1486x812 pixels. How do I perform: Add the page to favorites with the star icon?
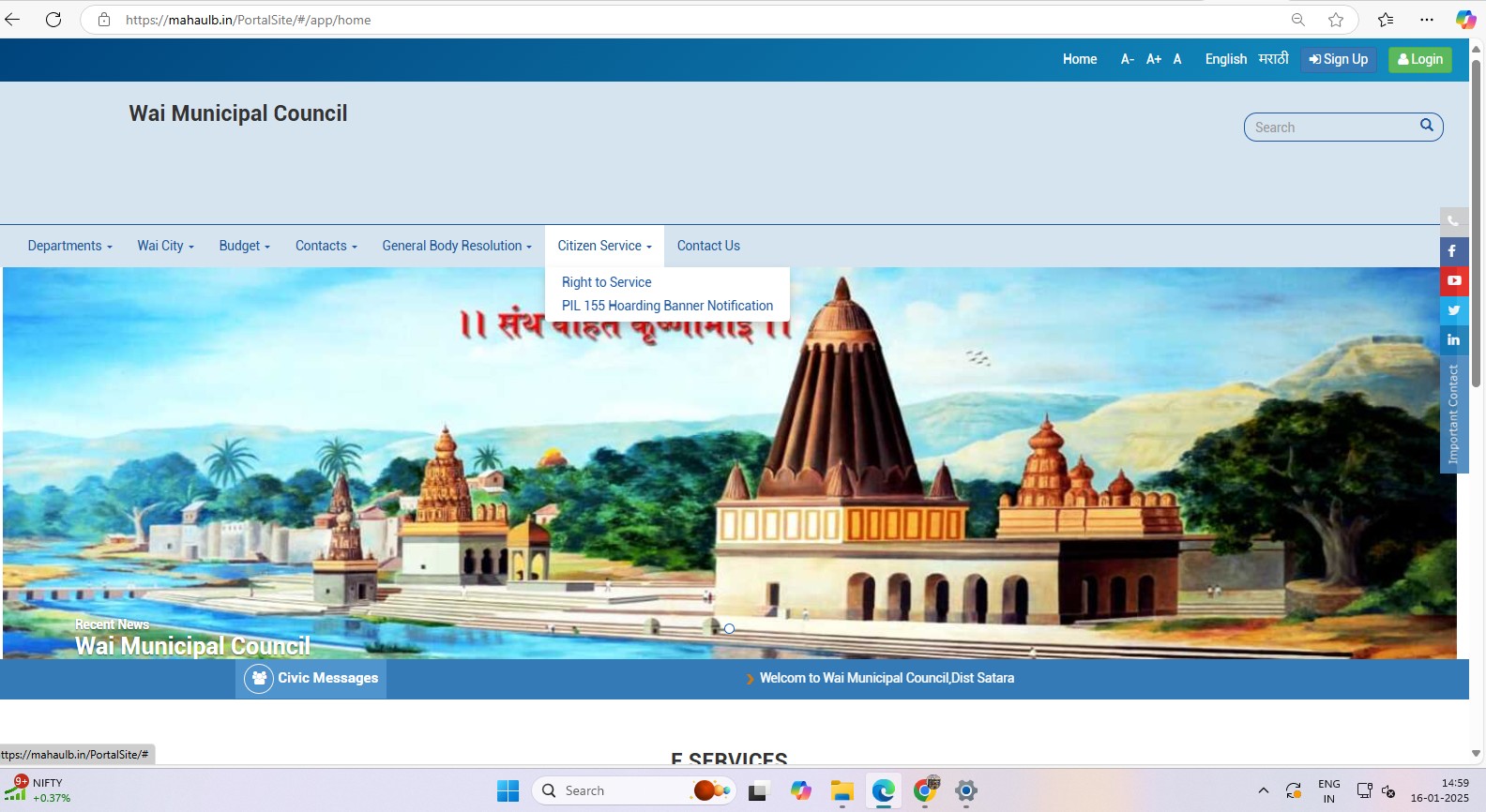point(1336,20)
